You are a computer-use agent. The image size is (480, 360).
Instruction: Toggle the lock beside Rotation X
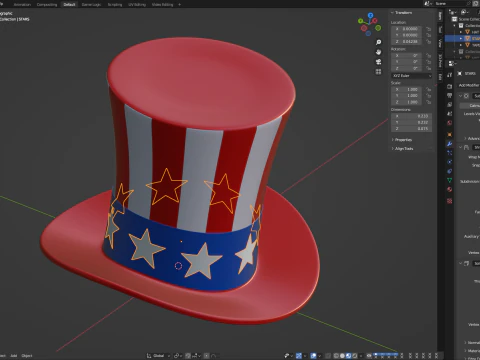coord(429,55)
